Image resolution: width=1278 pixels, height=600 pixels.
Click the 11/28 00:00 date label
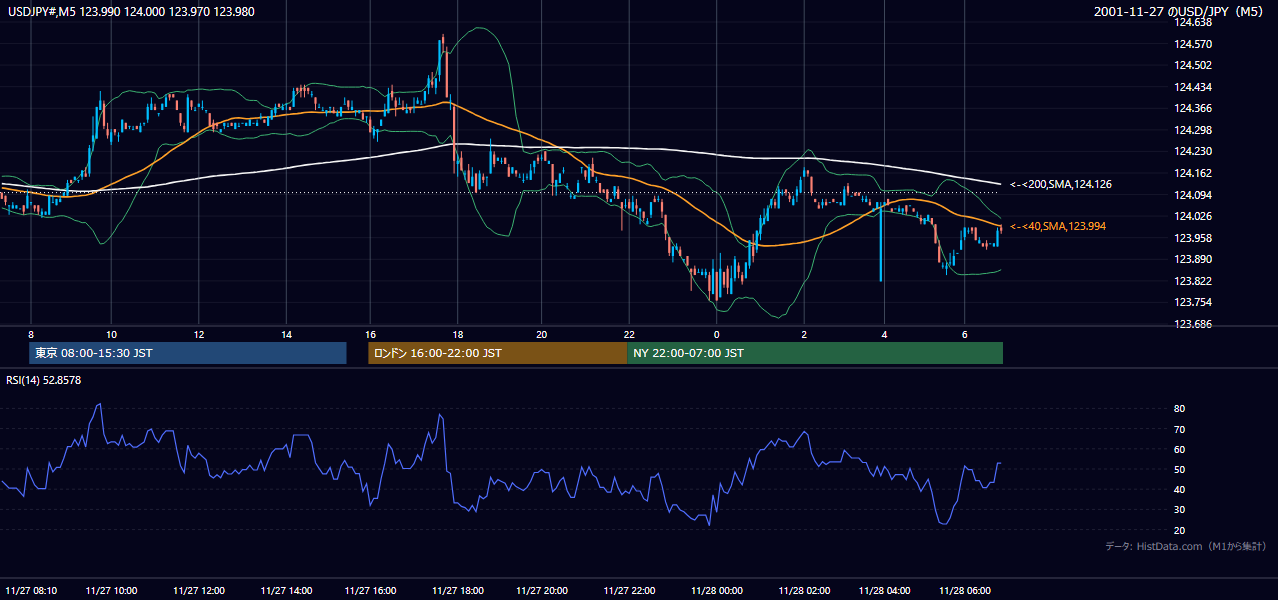(x=716, y=590)
